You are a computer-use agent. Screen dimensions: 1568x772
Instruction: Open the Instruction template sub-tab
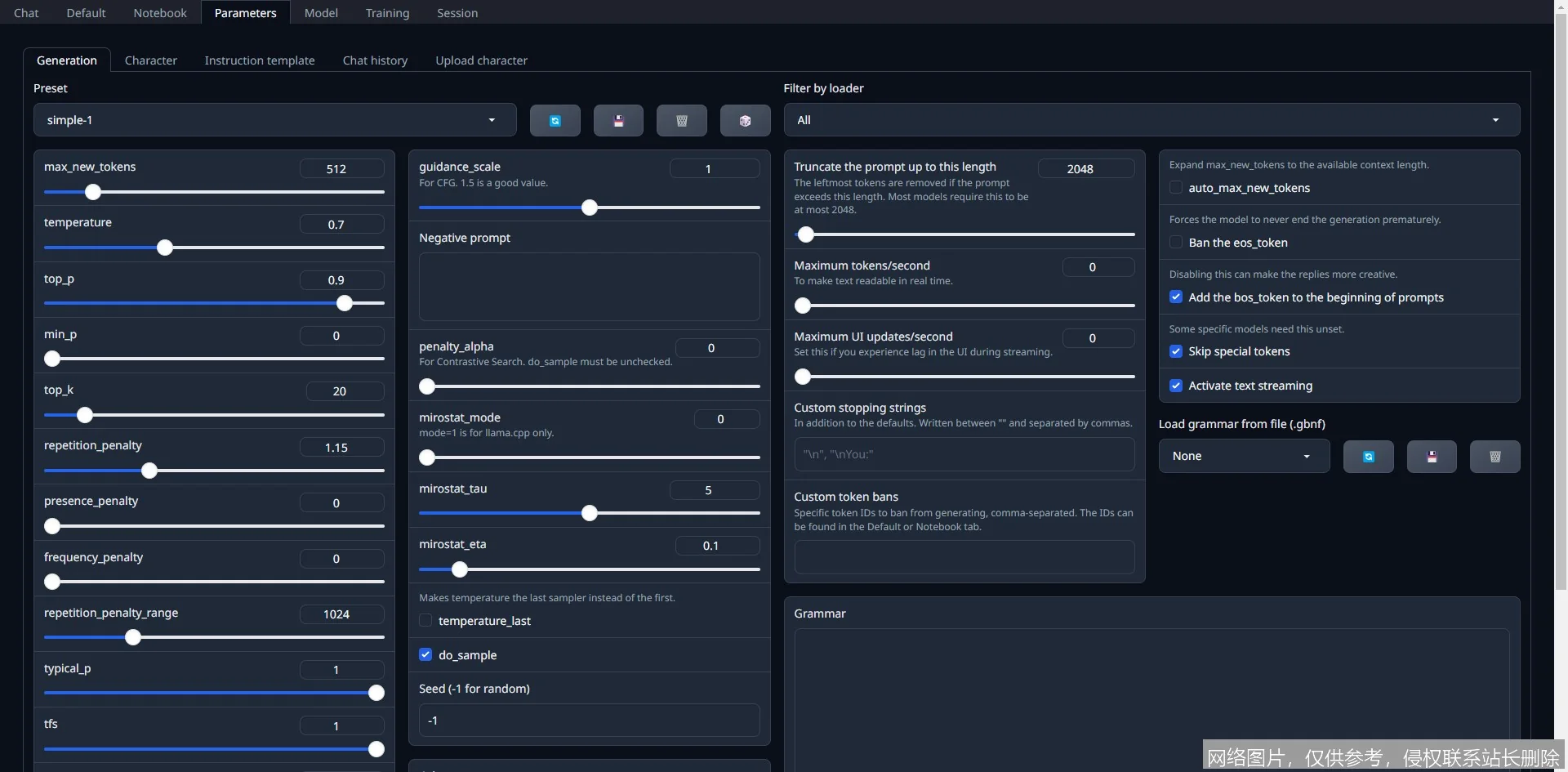(x=259, y=60)
